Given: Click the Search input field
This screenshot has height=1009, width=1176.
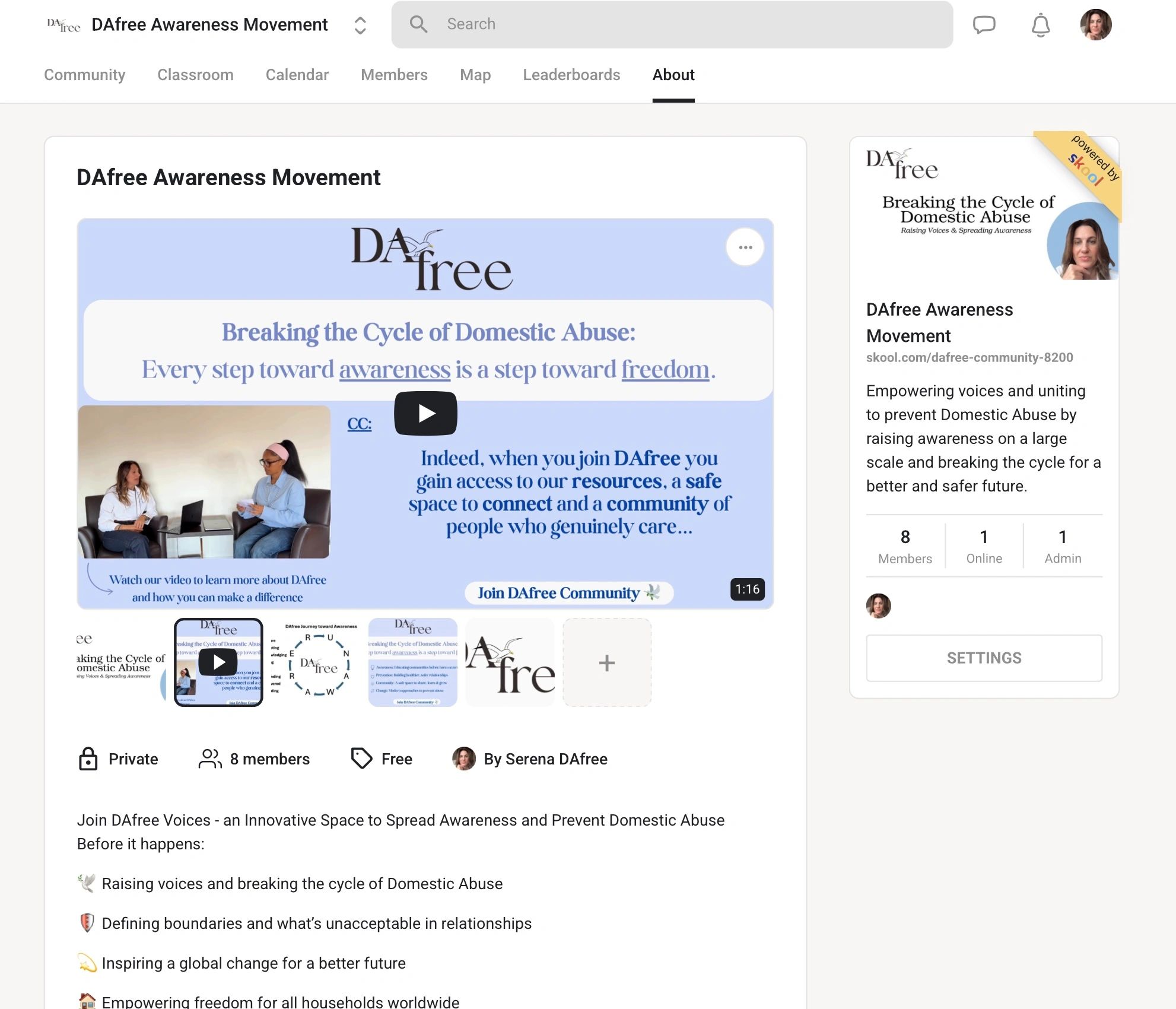Looking at the screenshot, I should tap(672, 24).
